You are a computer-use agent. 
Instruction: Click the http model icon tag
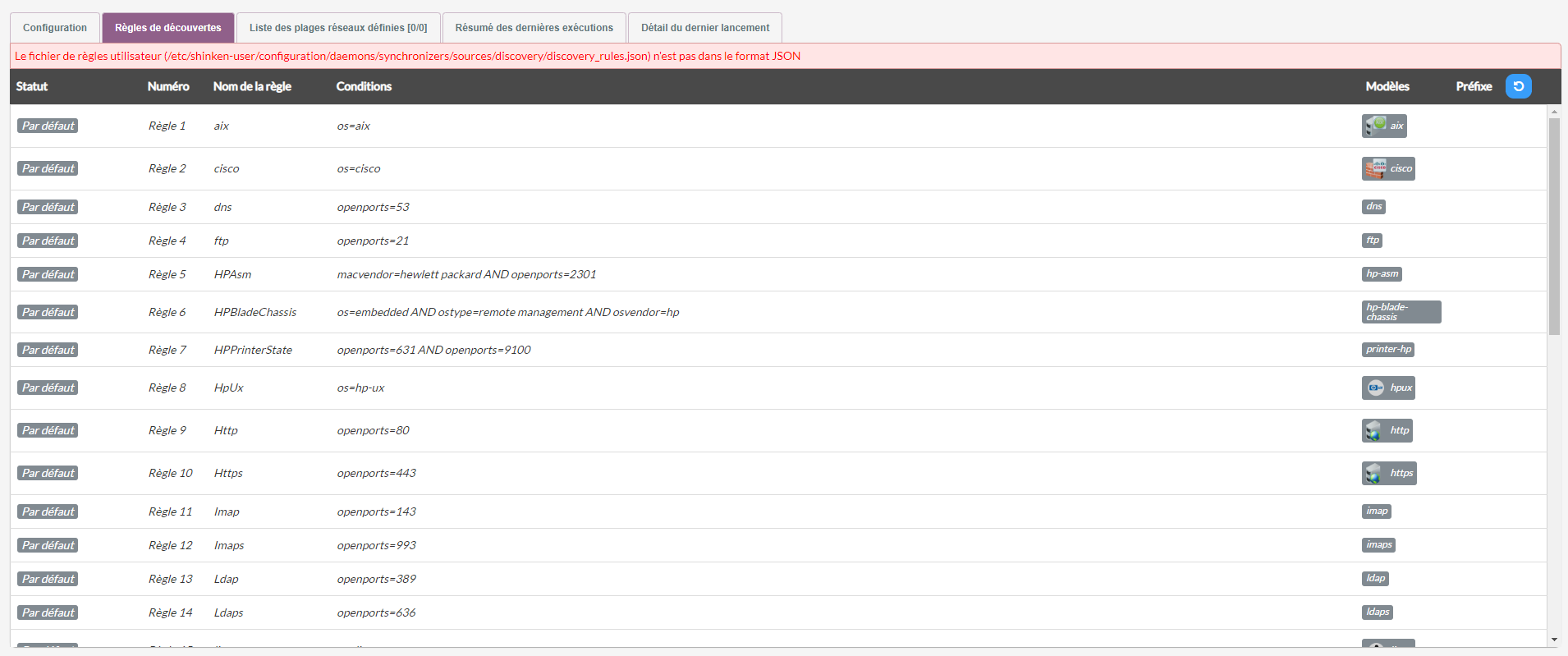1387,430
